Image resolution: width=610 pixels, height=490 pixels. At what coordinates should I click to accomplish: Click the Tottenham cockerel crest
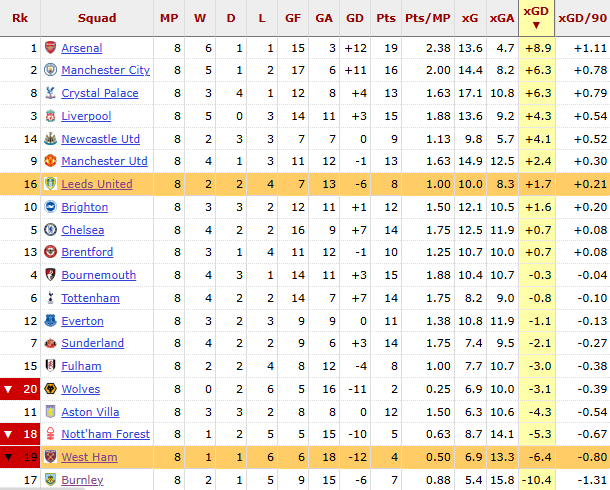click(50, 298)
